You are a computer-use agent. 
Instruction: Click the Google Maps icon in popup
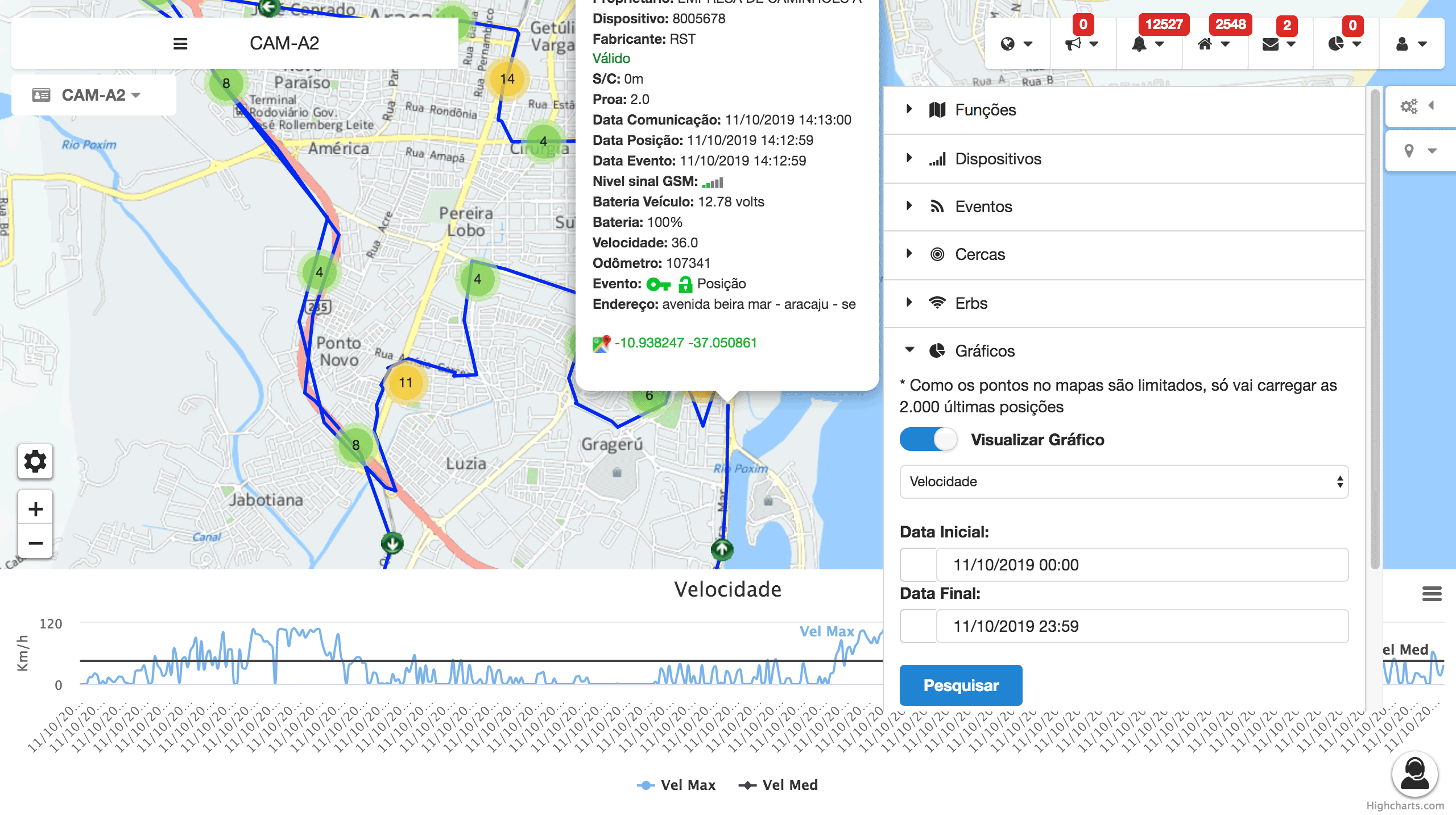click(601, 344)
